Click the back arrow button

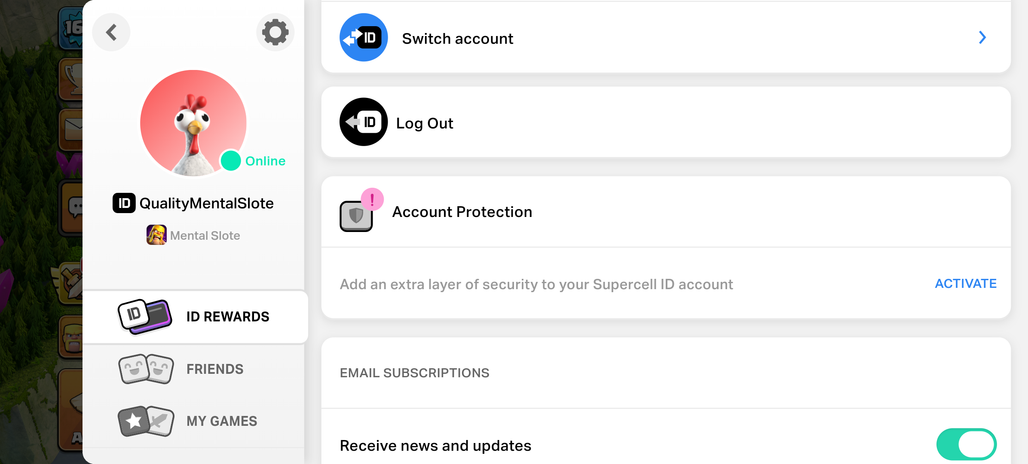(x=111, y=32)
